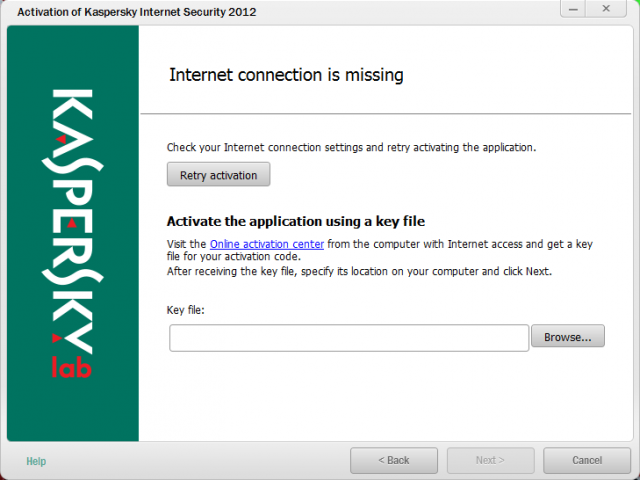Click the white Kaspersky vertical logo

pos(72,221)
